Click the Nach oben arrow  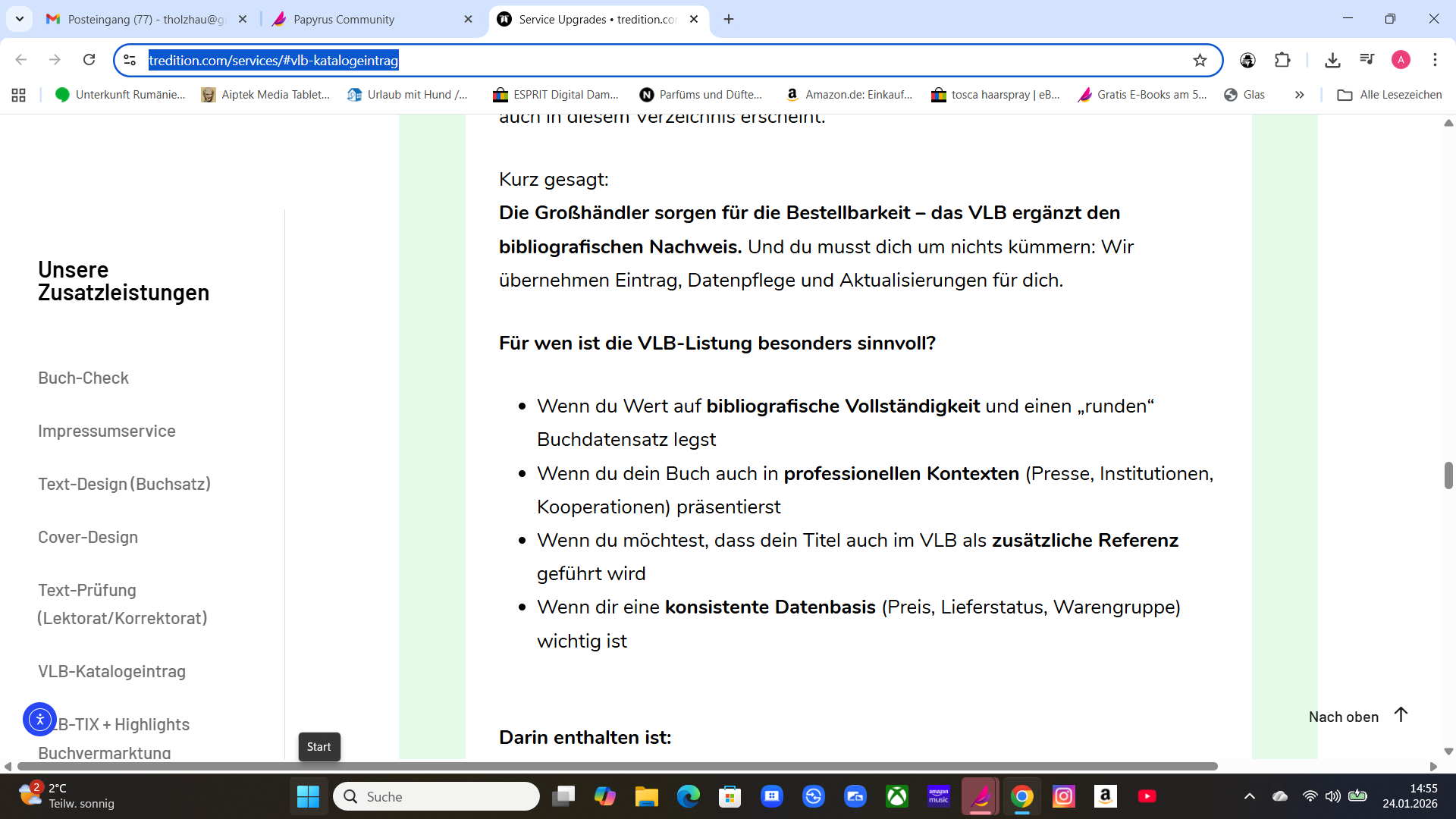pos(1401,715)
